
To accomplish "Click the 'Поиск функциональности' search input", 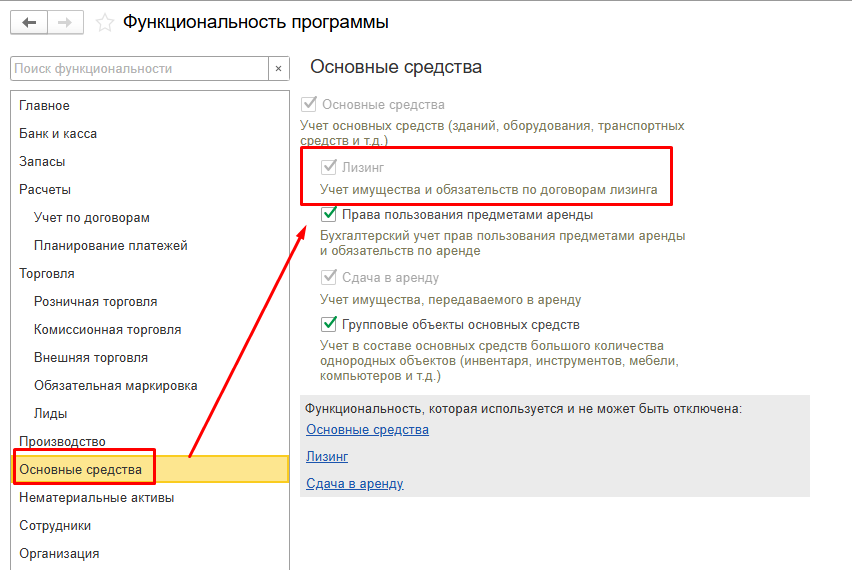I will coord(139,69).
